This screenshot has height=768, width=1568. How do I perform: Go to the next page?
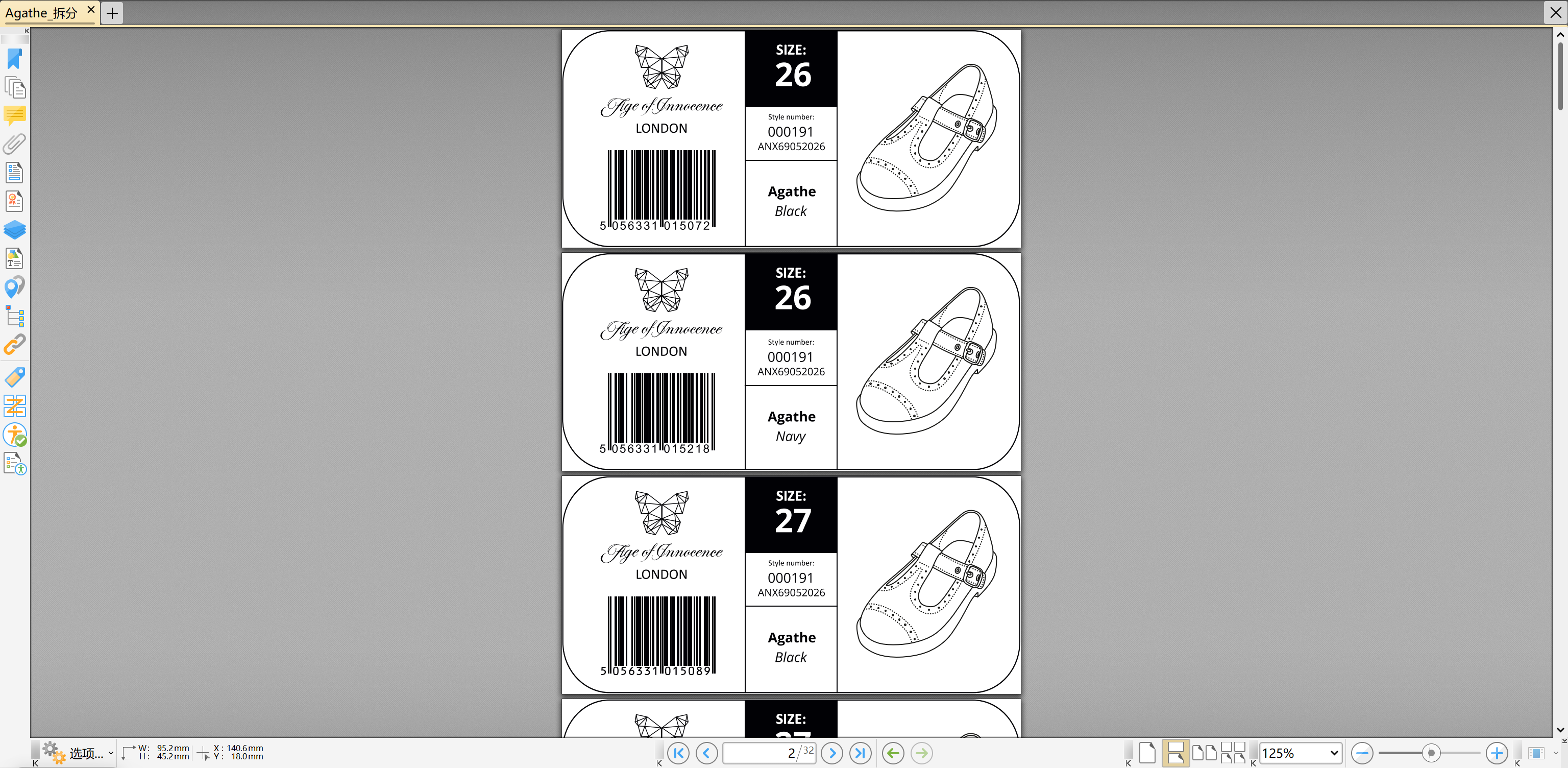coord(832,753)
